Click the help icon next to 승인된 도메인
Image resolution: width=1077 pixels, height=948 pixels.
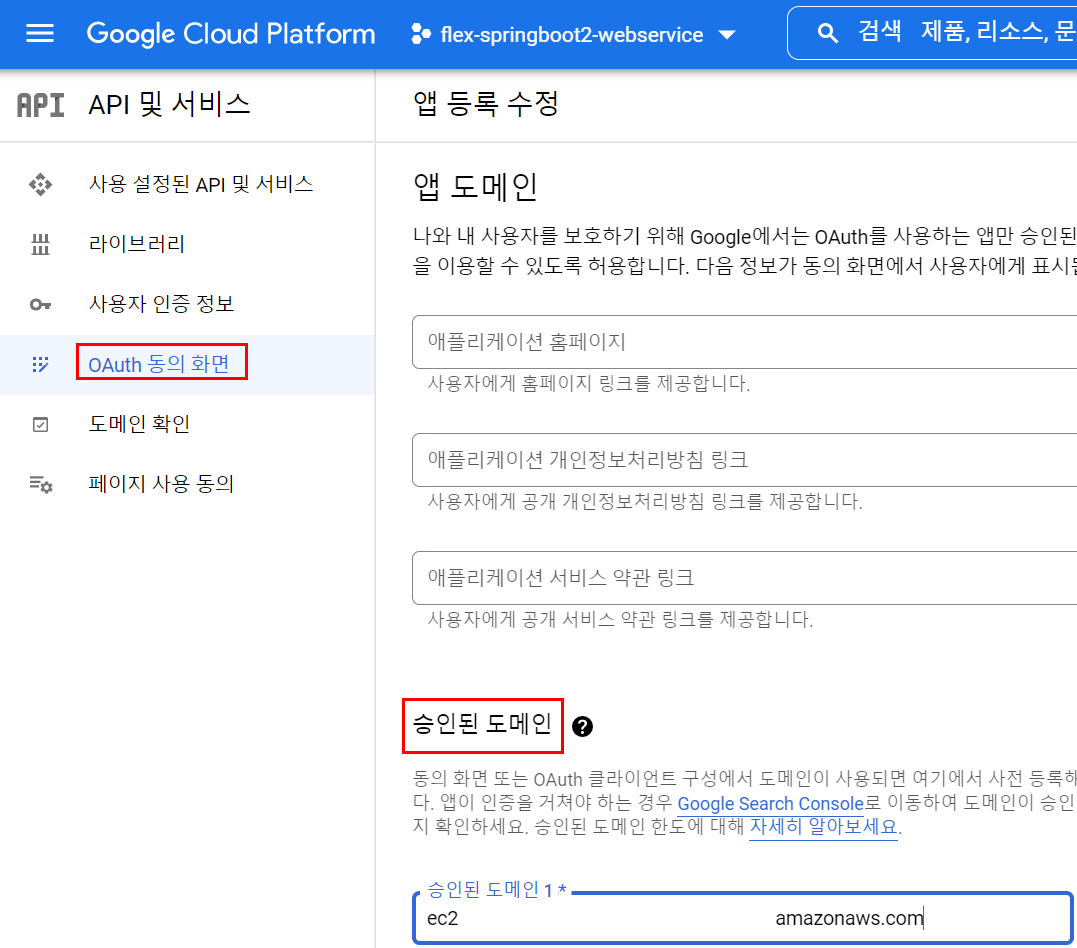(x=582, y=726)
